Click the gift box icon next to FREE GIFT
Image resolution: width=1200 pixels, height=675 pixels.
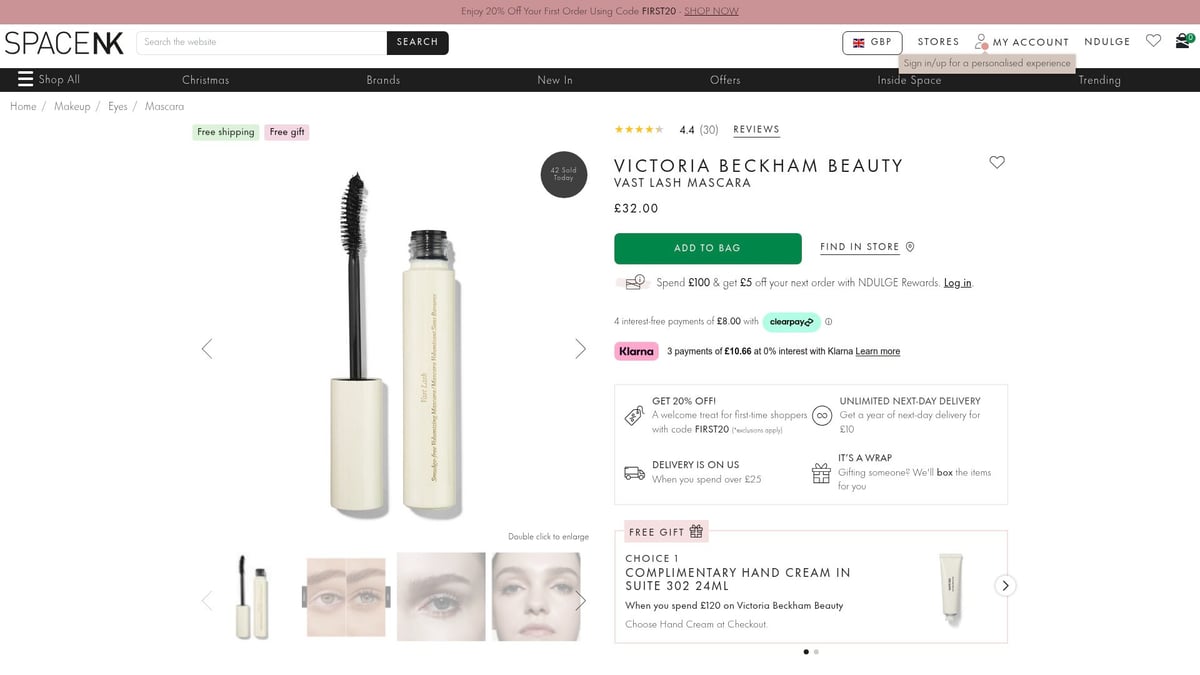696,531
